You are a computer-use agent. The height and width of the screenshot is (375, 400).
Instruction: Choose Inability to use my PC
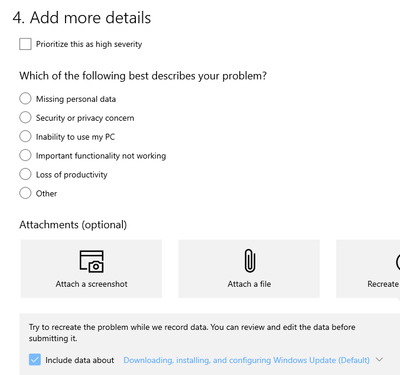(x=25, y=136)
